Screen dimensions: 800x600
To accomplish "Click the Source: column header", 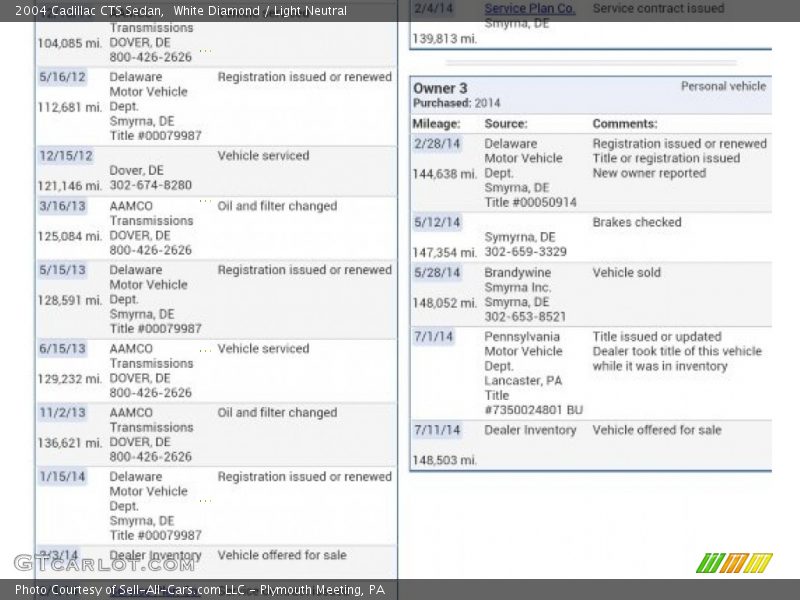I will click(x=506, y=124).
